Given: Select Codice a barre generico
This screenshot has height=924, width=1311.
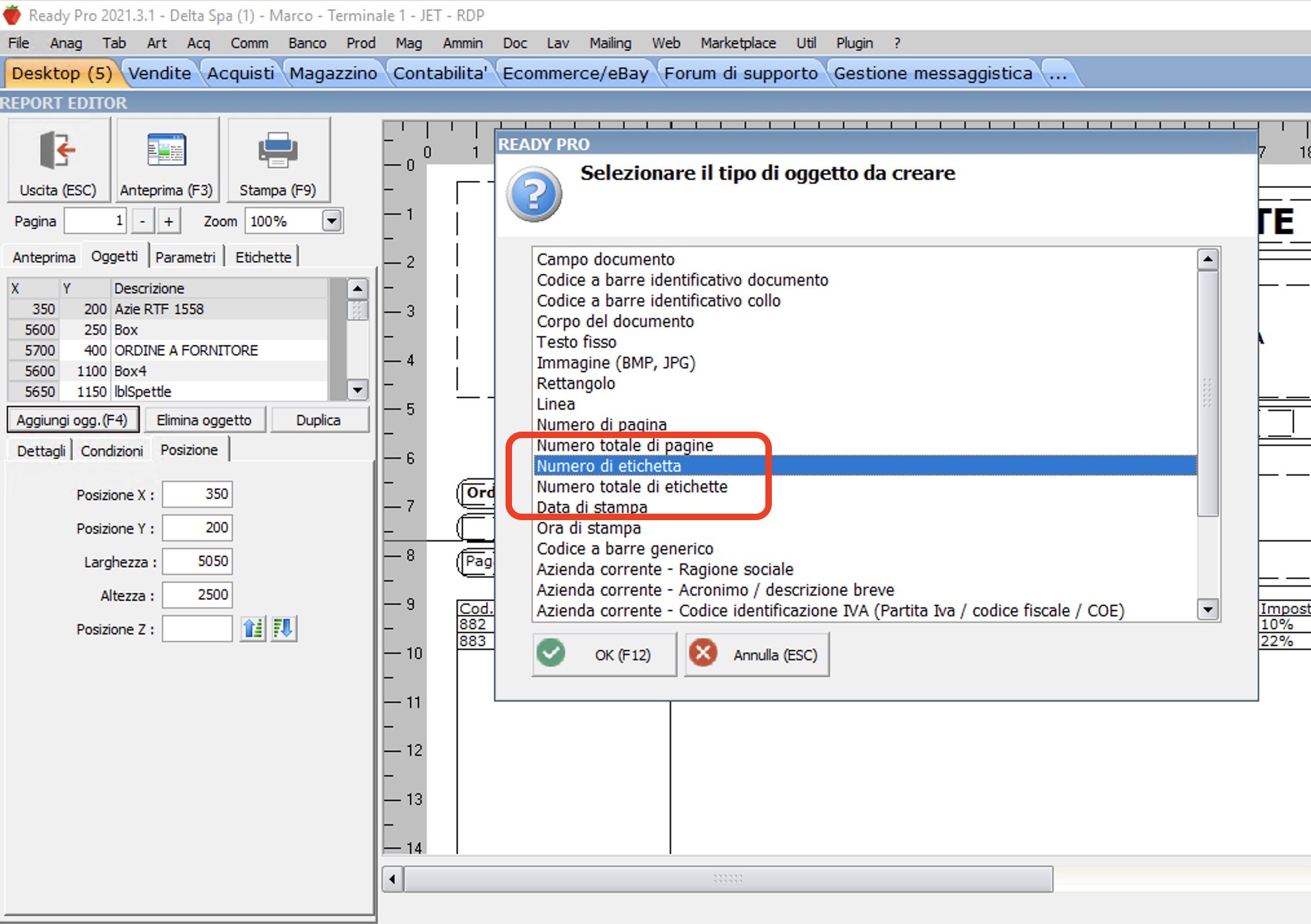Looking at the screenshot, I should [x=865, y=549].
